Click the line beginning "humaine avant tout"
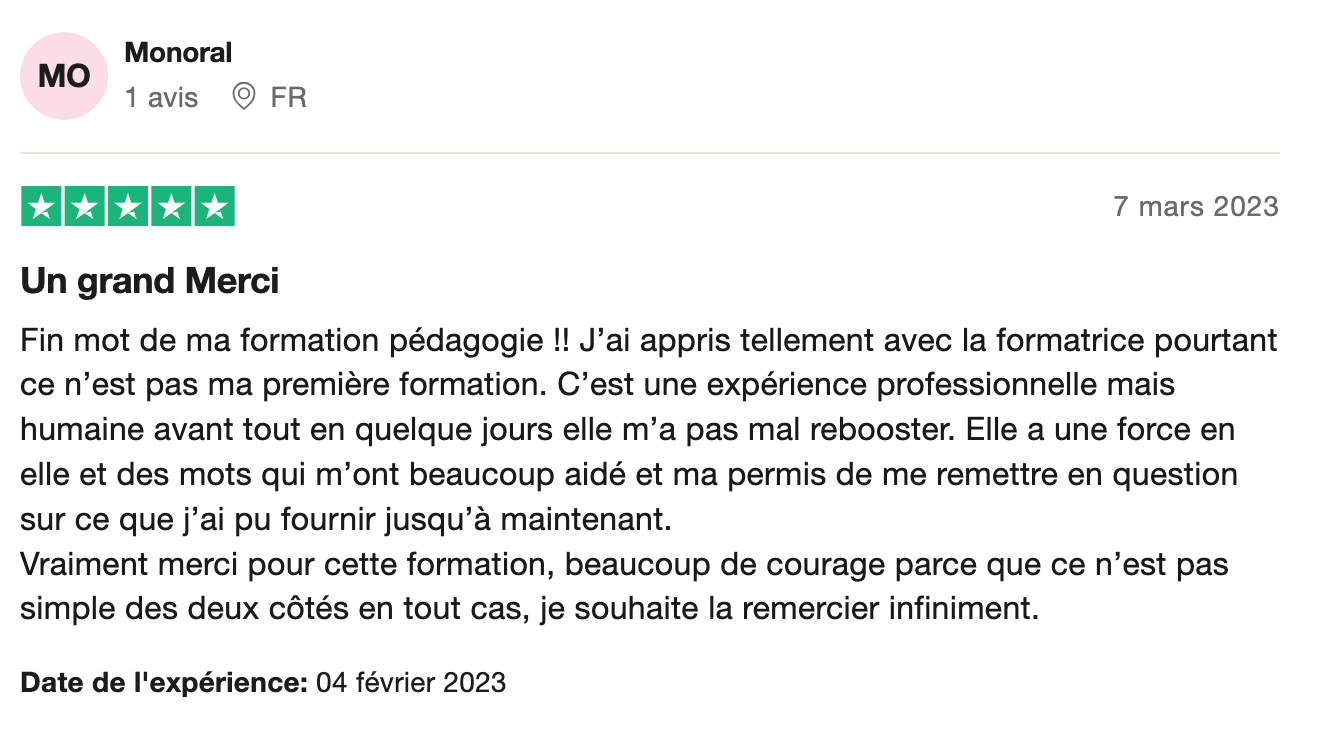Viewport: 1322px width, 730px height. coord(628,430)
